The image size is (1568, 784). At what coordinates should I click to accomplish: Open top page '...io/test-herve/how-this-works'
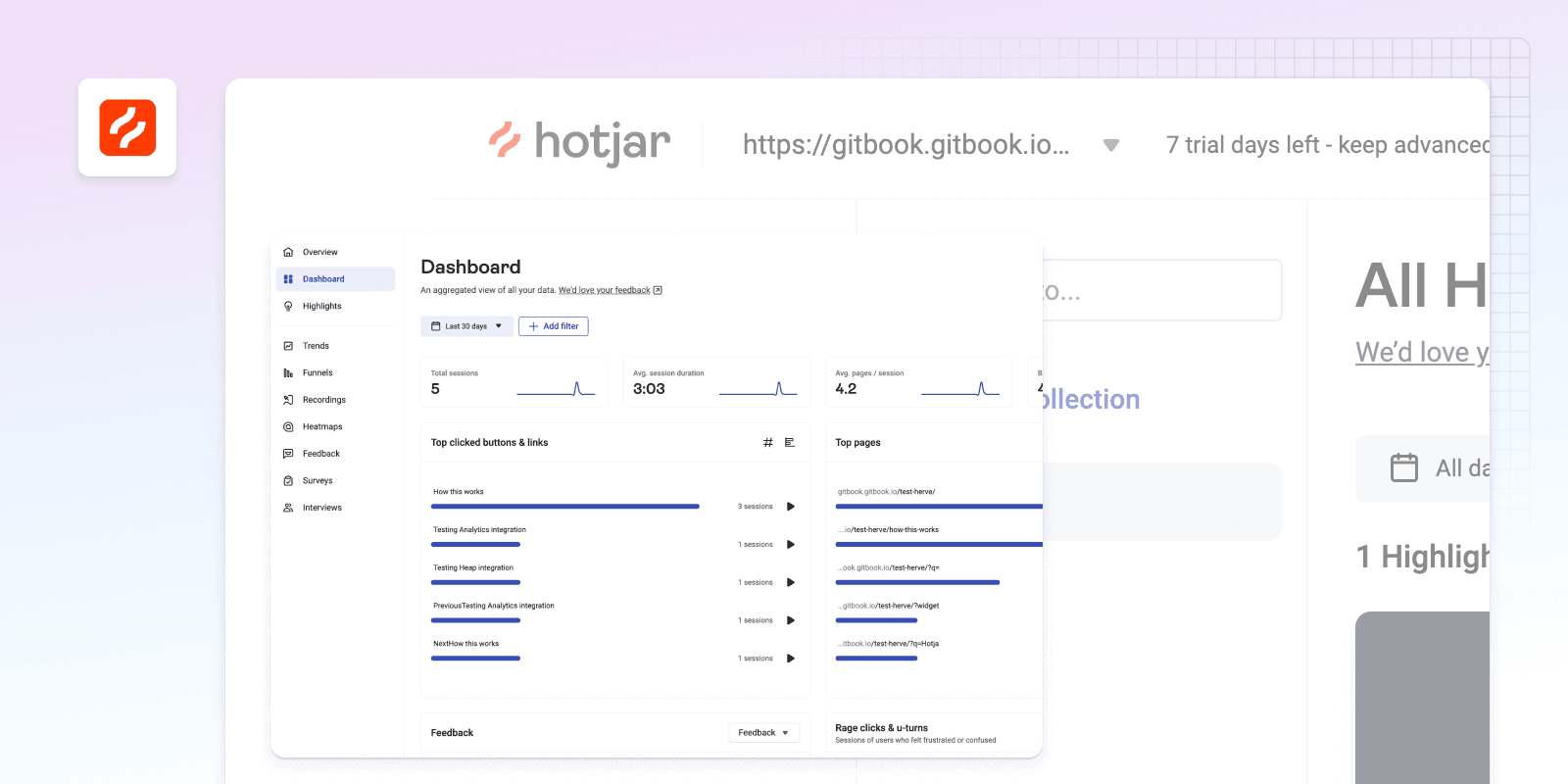coord(888,530)
